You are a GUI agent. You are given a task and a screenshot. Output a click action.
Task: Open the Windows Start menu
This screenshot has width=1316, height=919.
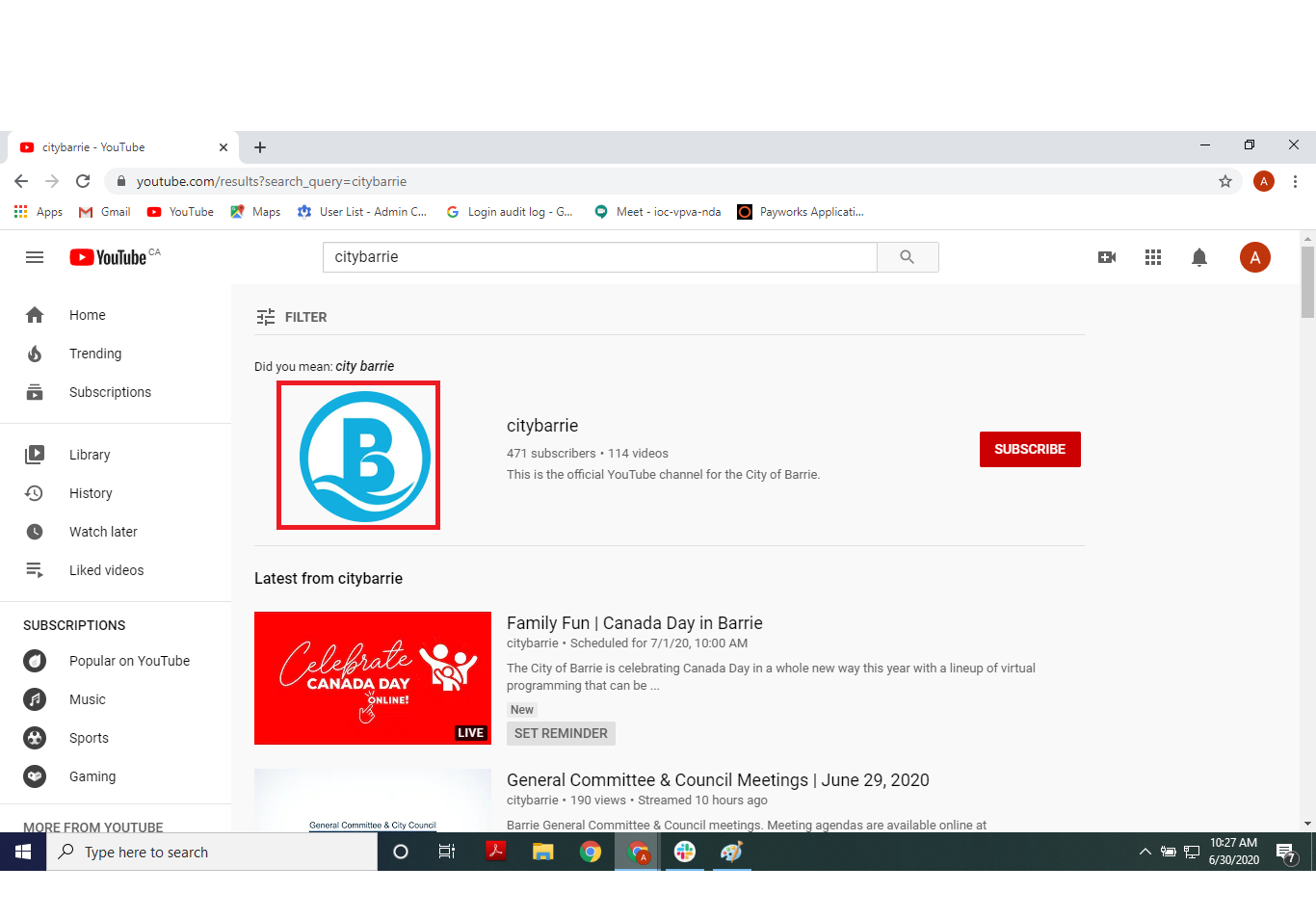click(23, 852)
